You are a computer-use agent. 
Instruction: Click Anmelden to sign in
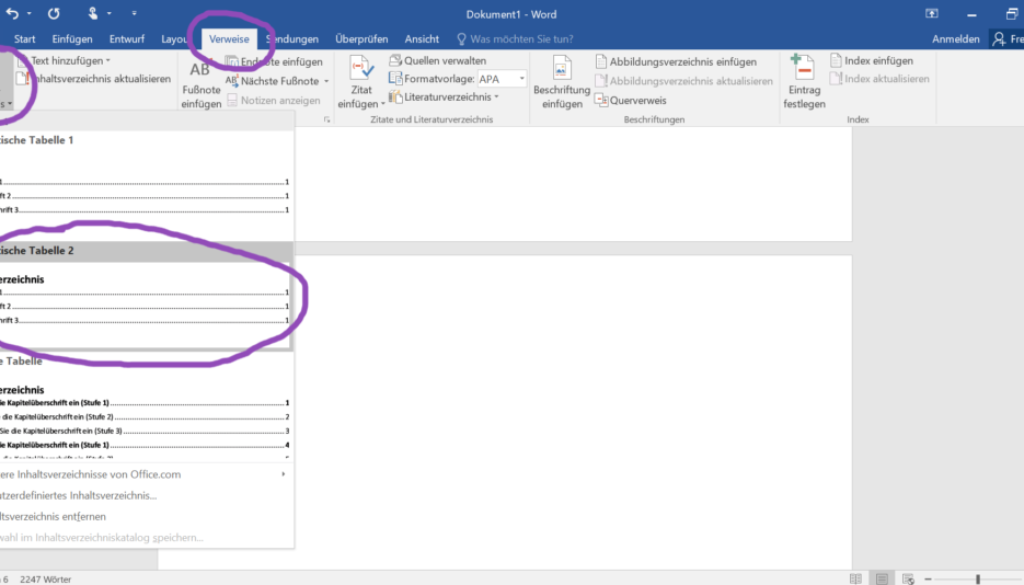tap(955, 39)
